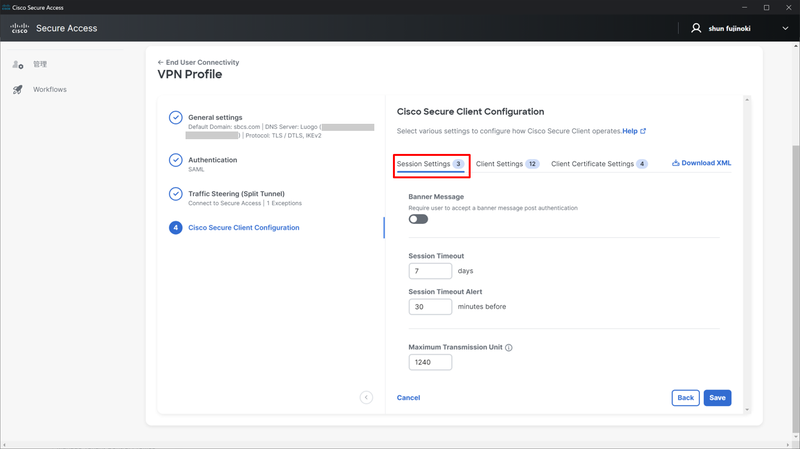The image size is (800, 449).
Task: Open the 管理 sidebar icon
Action: click(x=18, y=65)
